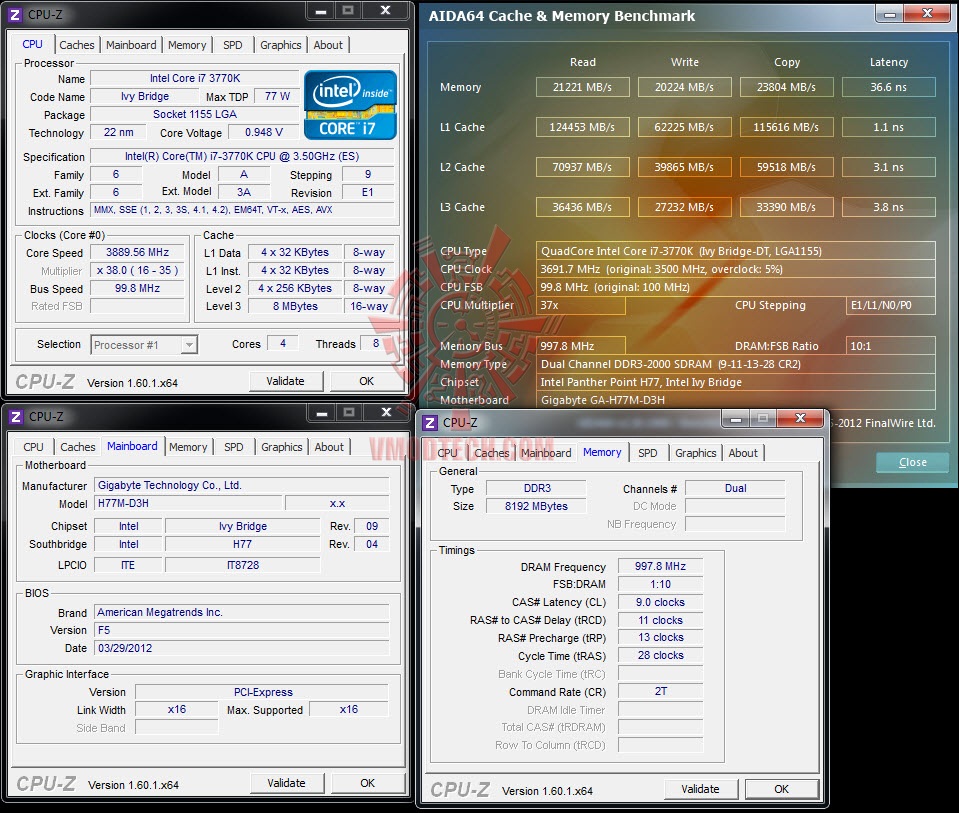
Task: Click the Core Speed 3889.56 MHz value
Action: (x=137, y=252)
